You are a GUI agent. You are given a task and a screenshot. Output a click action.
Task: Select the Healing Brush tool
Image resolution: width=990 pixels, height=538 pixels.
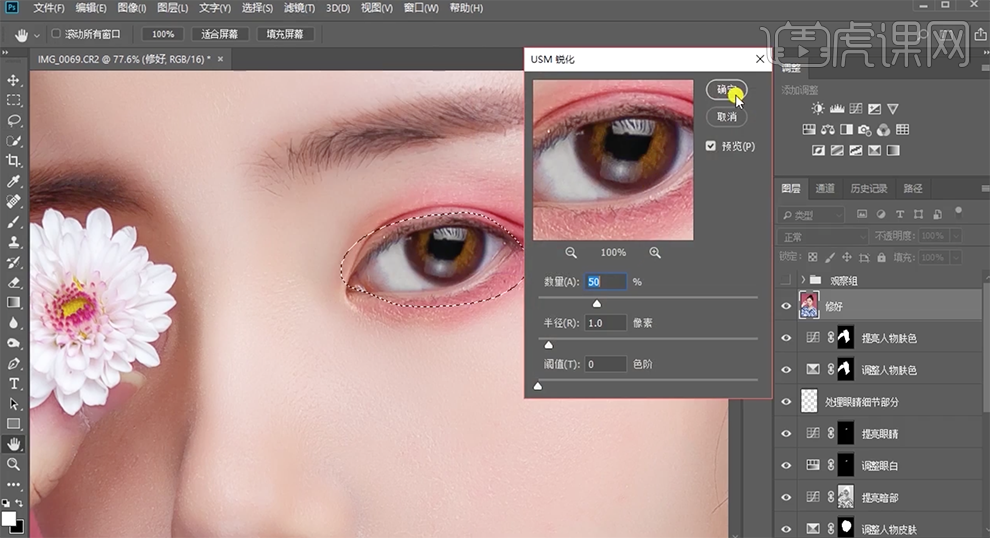[x=13, y=201]
